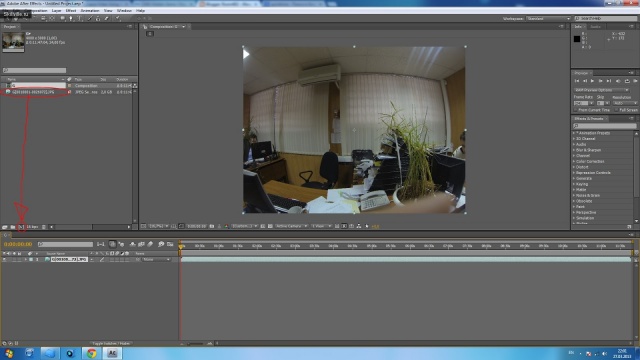Open composition mini-flowchart in timeline
Viewport: 640px width, 360px height.
(100, 244)
